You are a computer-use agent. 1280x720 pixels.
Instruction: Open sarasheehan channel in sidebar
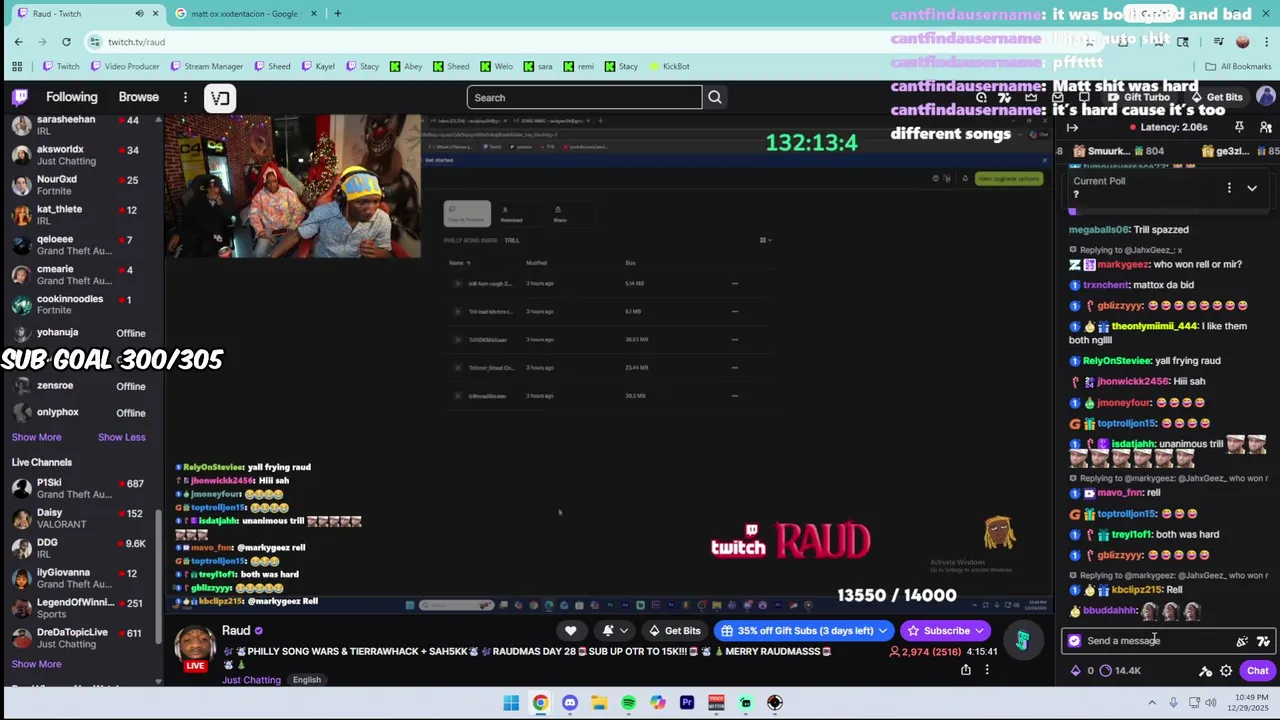click(81, 125)
